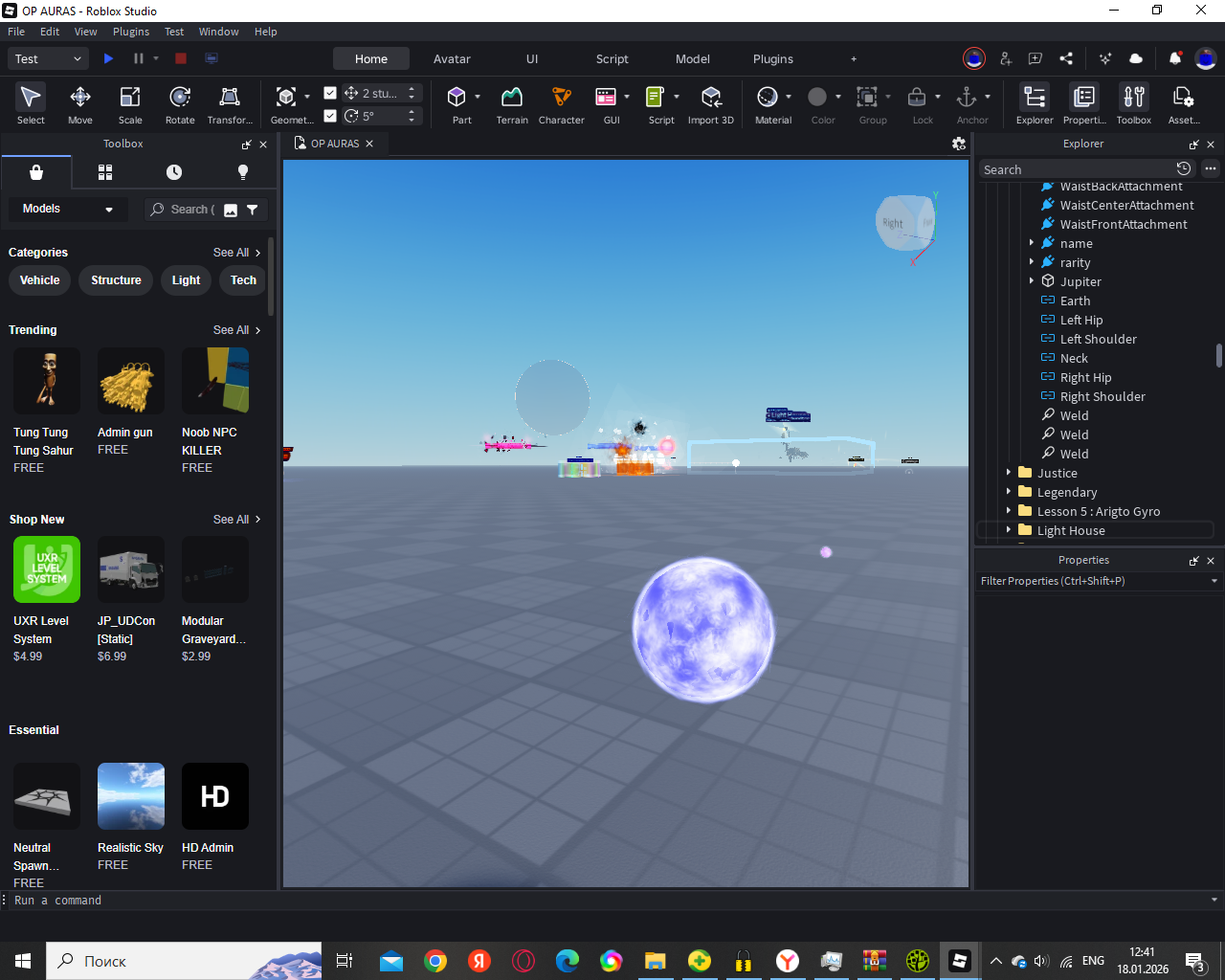Screen dimensions: 1225x980
Task: Open the Properties filter dropdown arrow
Action: [x=1214, y=581]
